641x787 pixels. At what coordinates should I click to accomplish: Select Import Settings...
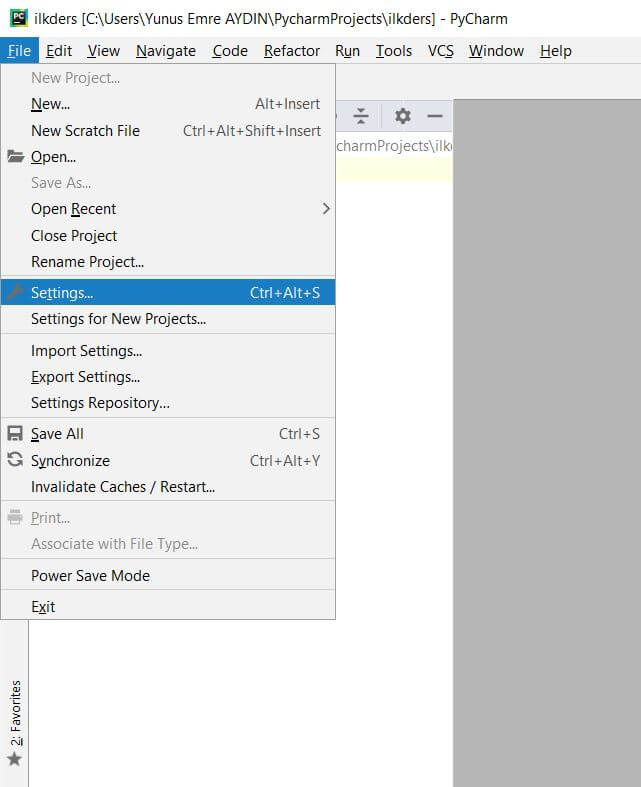pyautogui.click(x=168, y=350)
